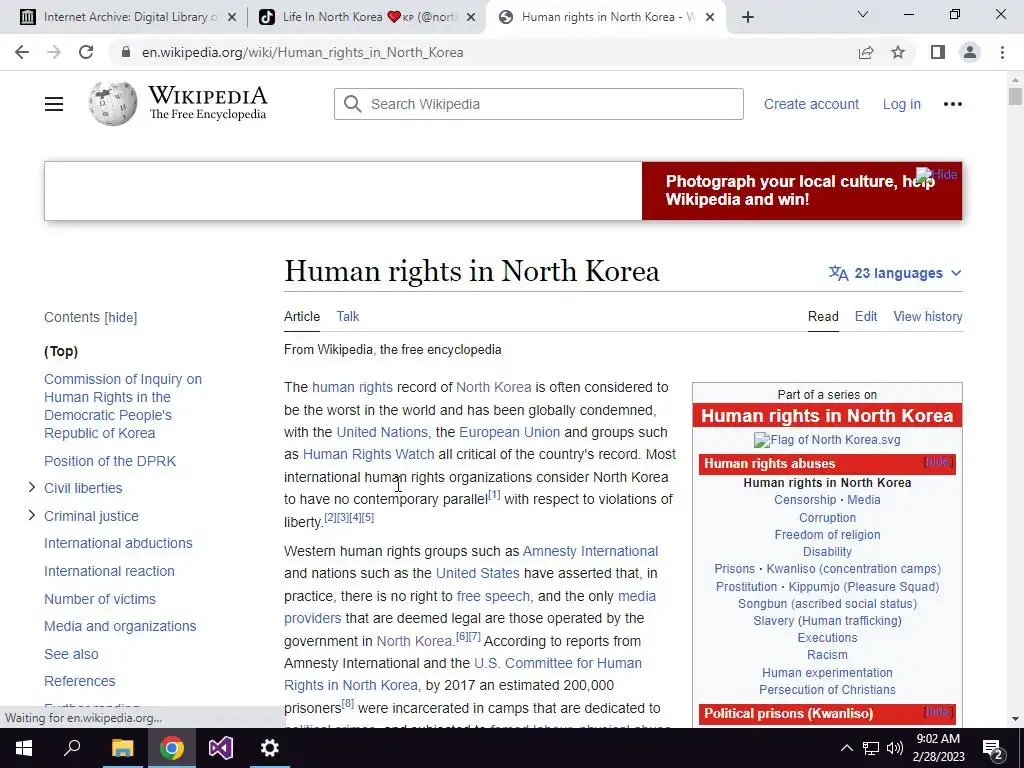This screenshot has height=768, width=1024.
Task: Hide the banner via Hide link
Action: (x=938, y=174)
